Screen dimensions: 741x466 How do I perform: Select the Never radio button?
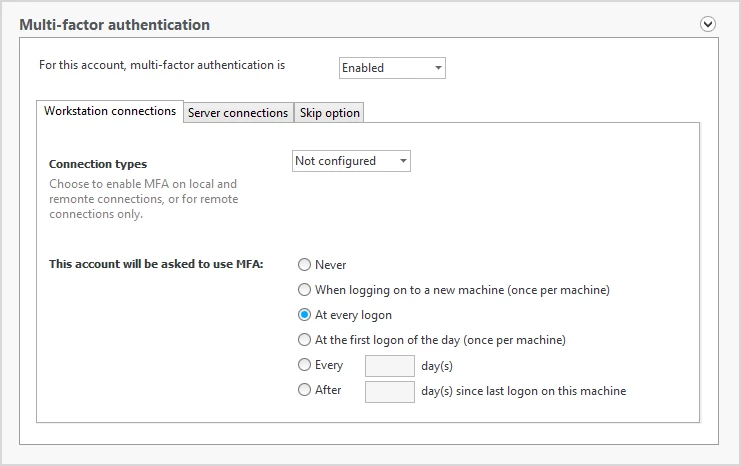click(305, 265)
